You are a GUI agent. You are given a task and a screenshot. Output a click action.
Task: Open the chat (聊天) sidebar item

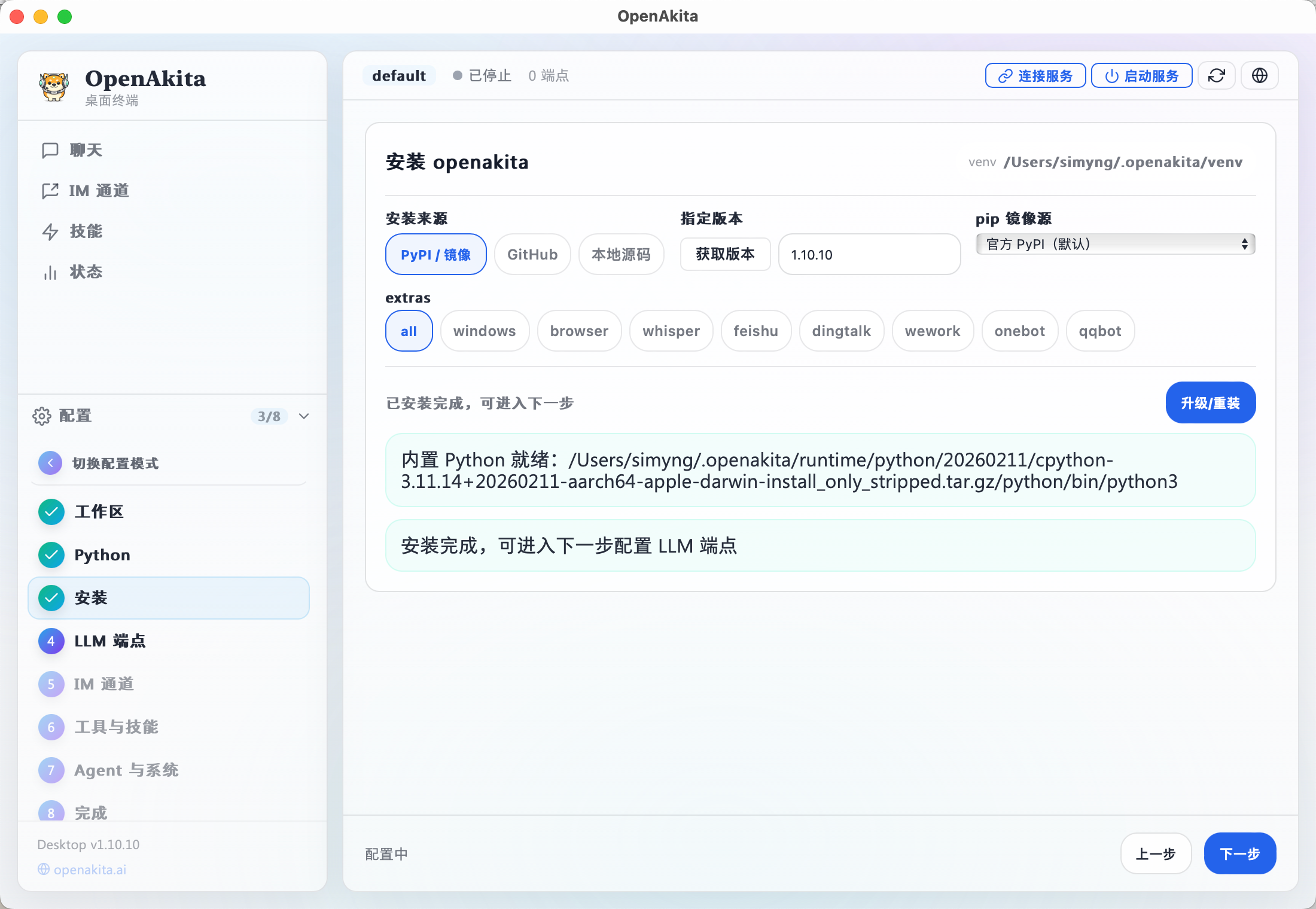pos(86,150)
